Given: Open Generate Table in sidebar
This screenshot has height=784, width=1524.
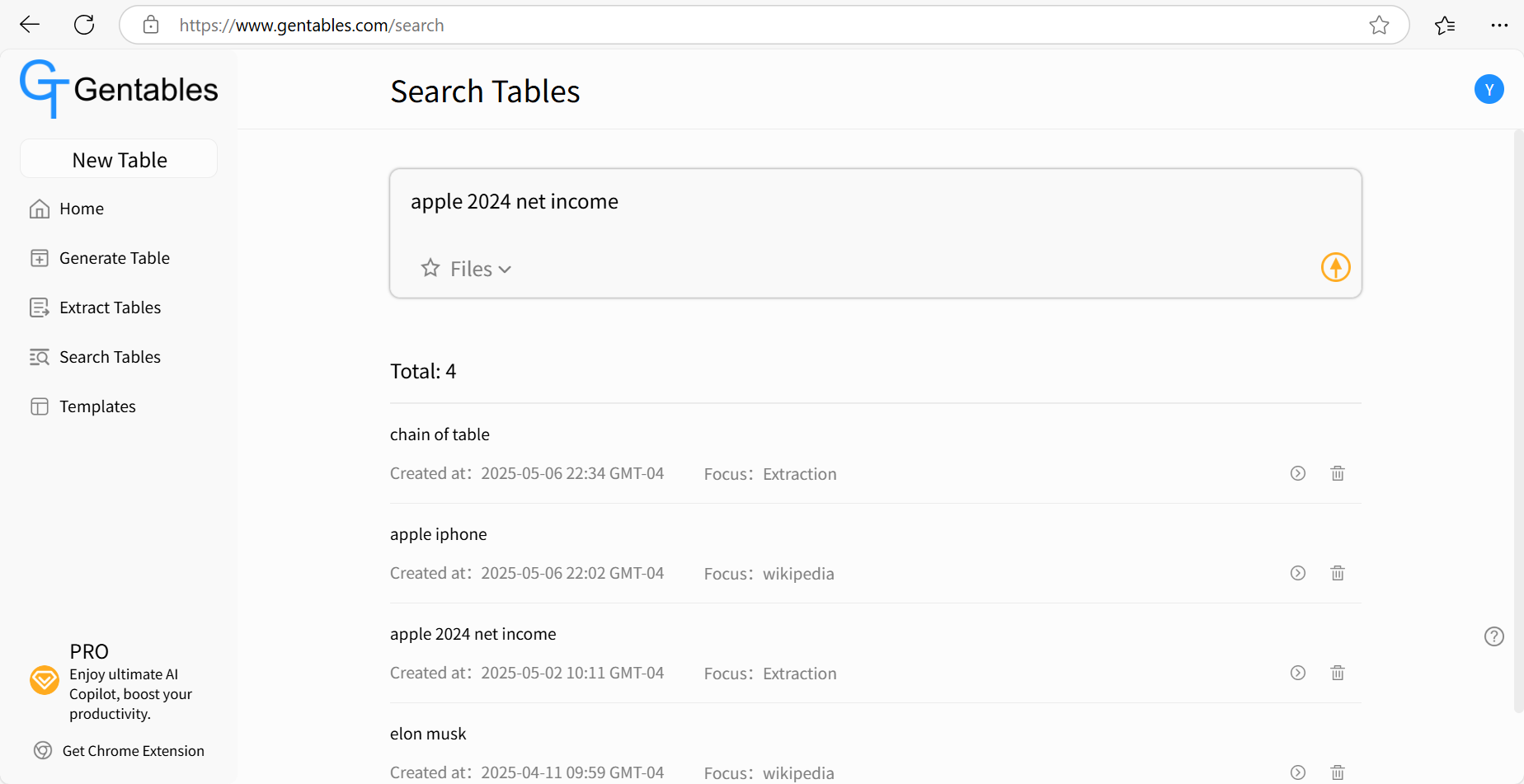Looking at the screenshot, I should pos(99,258).
